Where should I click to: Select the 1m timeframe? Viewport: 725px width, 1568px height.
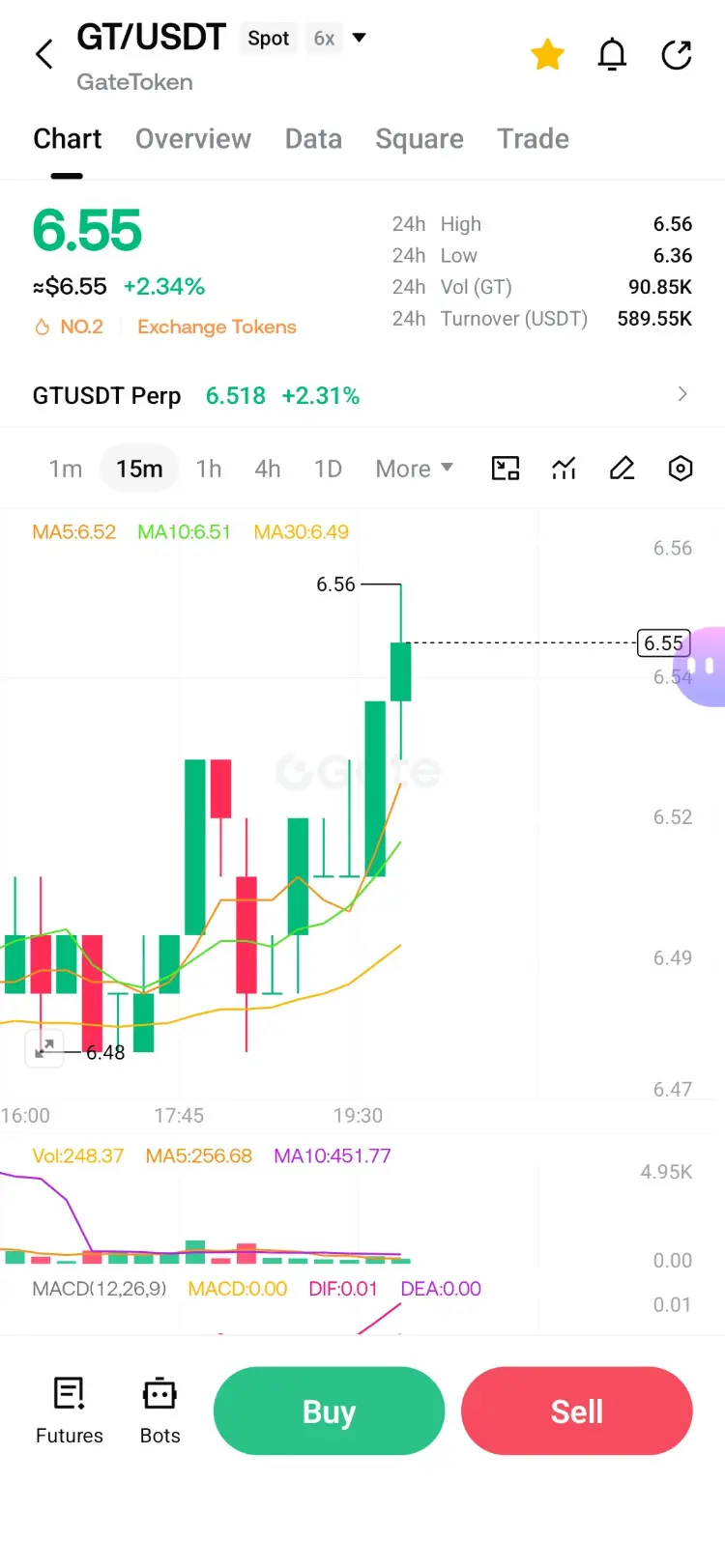pos(66,469)
